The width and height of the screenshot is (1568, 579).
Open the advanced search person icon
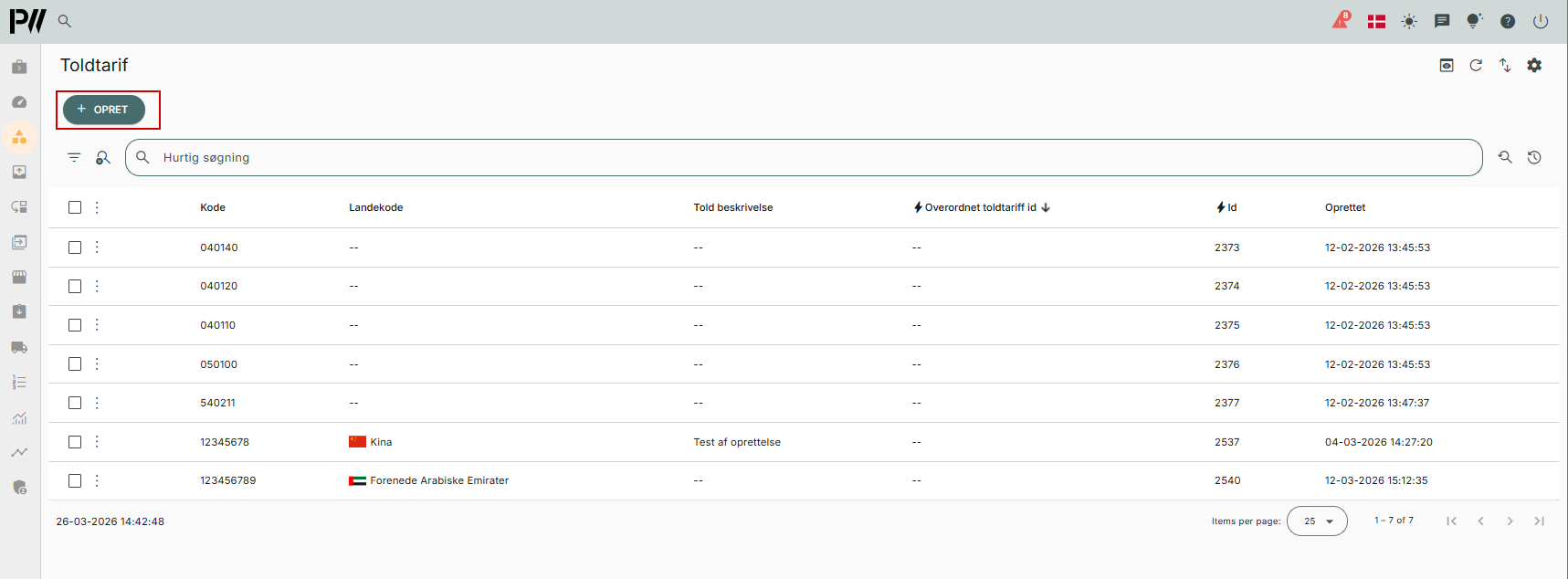click(103, 157)
